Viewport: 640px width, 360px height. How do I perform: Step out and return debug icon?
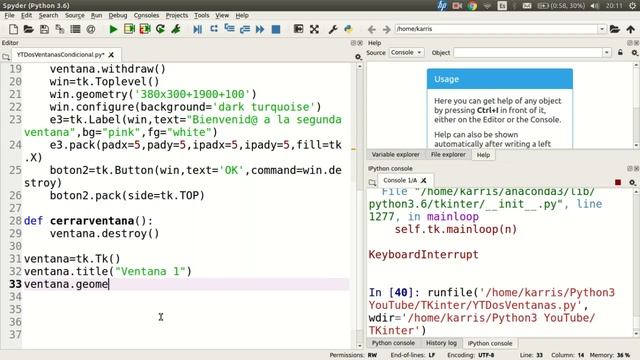point(245,29)
